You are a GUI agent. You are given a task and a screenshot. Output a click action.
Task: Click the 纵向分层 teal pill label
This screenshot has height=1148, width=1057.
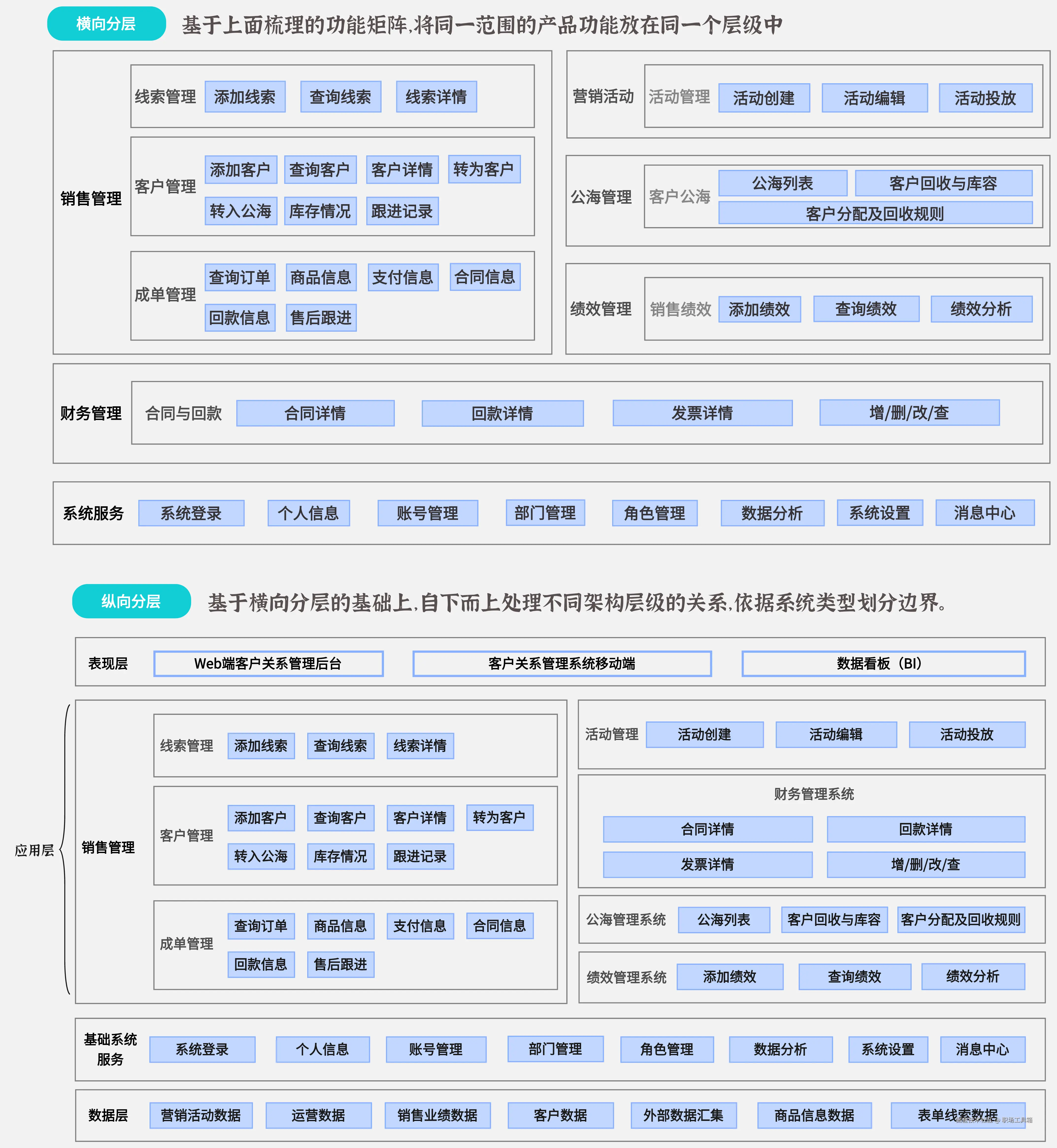[131, 601]
